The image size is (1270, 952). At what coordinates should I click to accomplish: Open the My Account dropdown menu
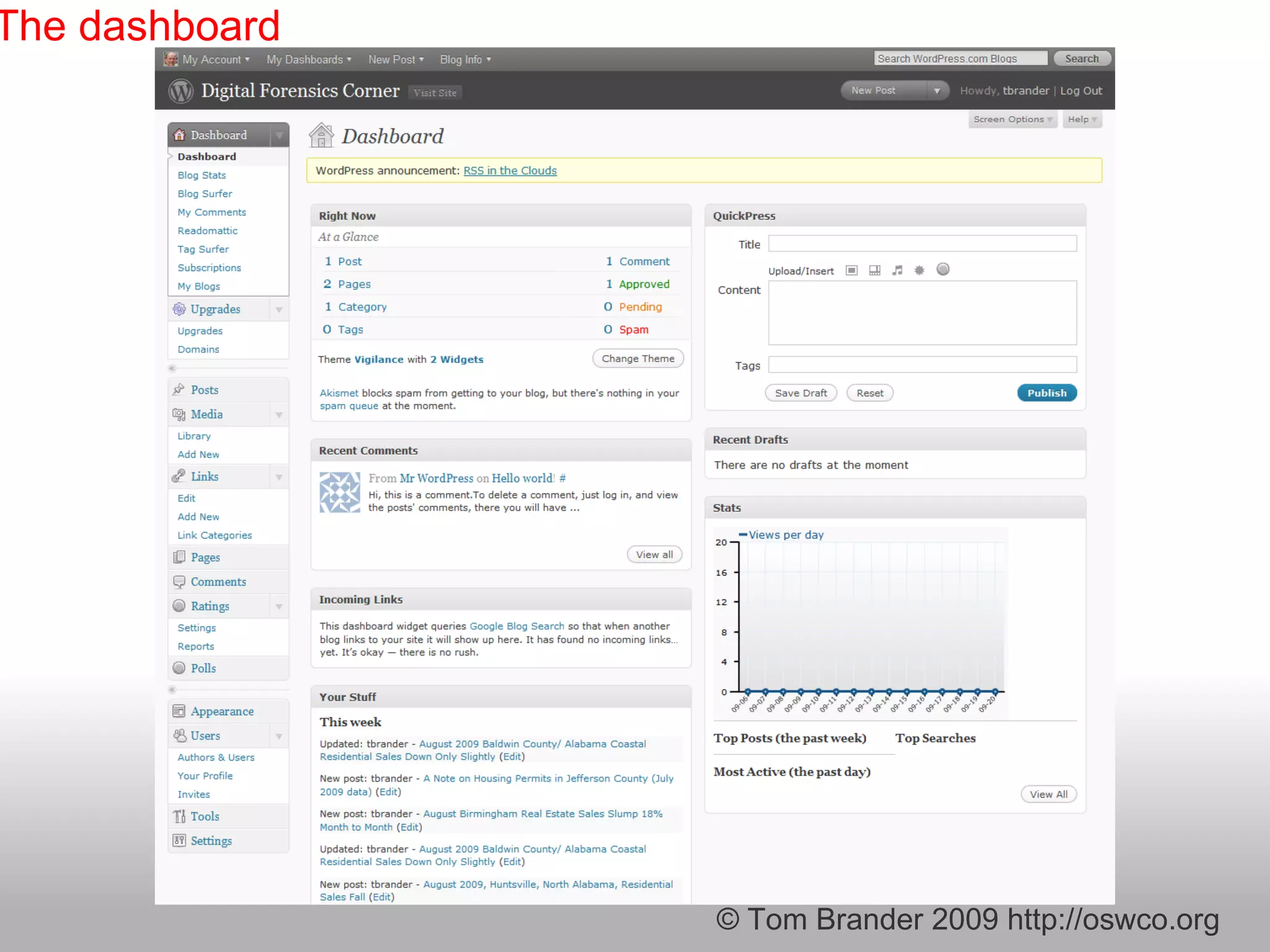(x=216, y=59)
